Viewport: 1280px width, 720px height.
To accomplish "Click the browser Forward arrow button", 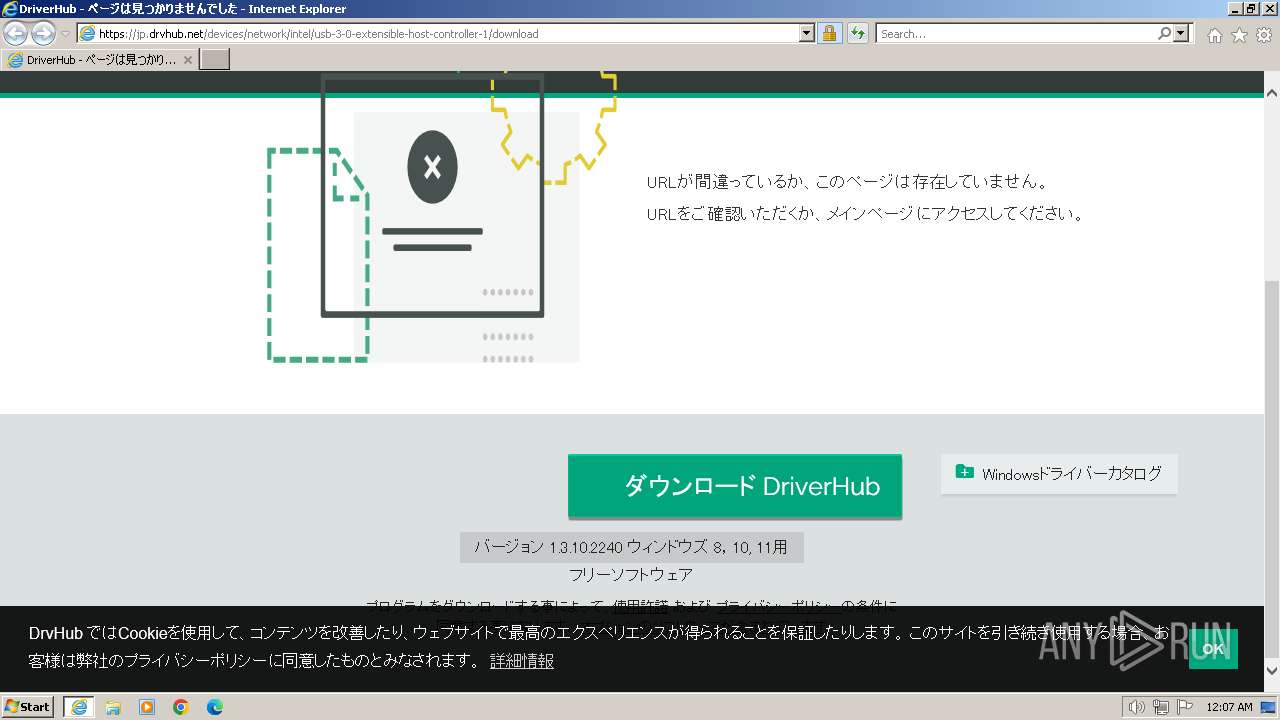I will (x=43, y=33).
